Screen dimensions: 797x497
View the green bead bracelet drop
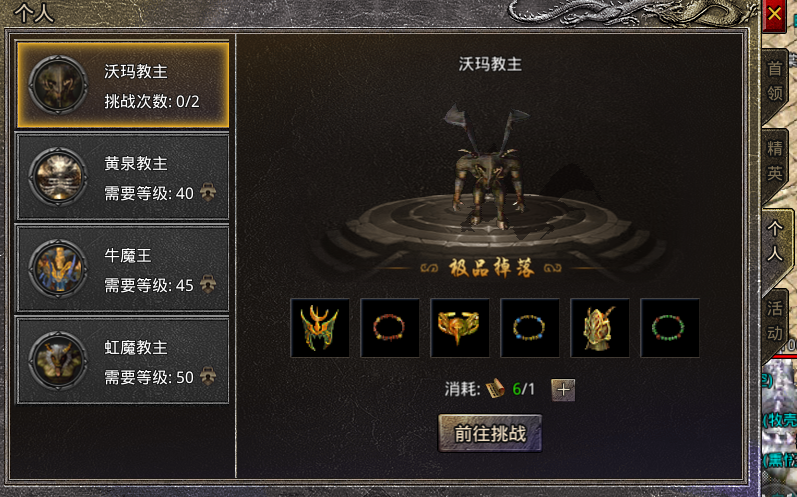click(670, 328)
